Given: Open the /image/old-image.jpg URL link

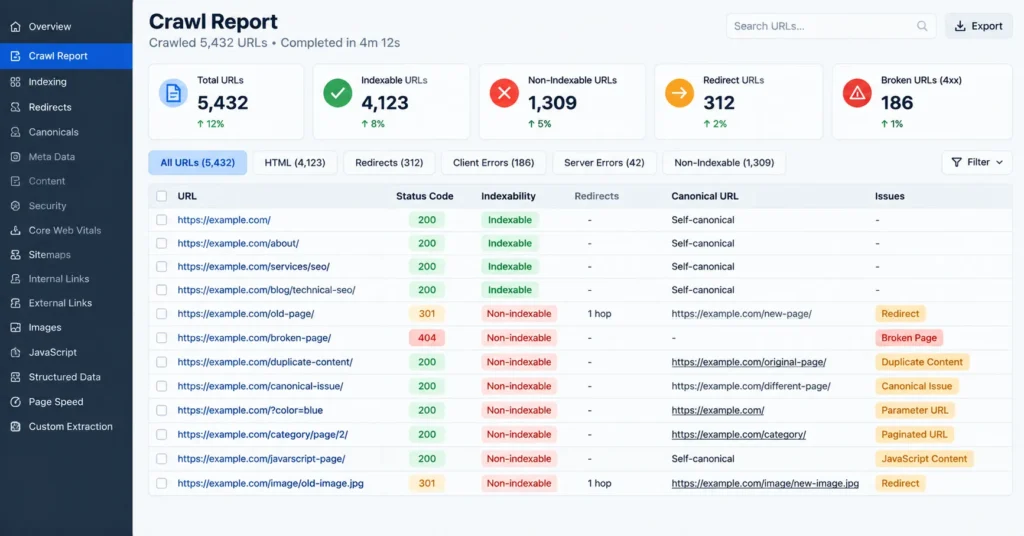Looking at the screenshot, I should 270,484.
